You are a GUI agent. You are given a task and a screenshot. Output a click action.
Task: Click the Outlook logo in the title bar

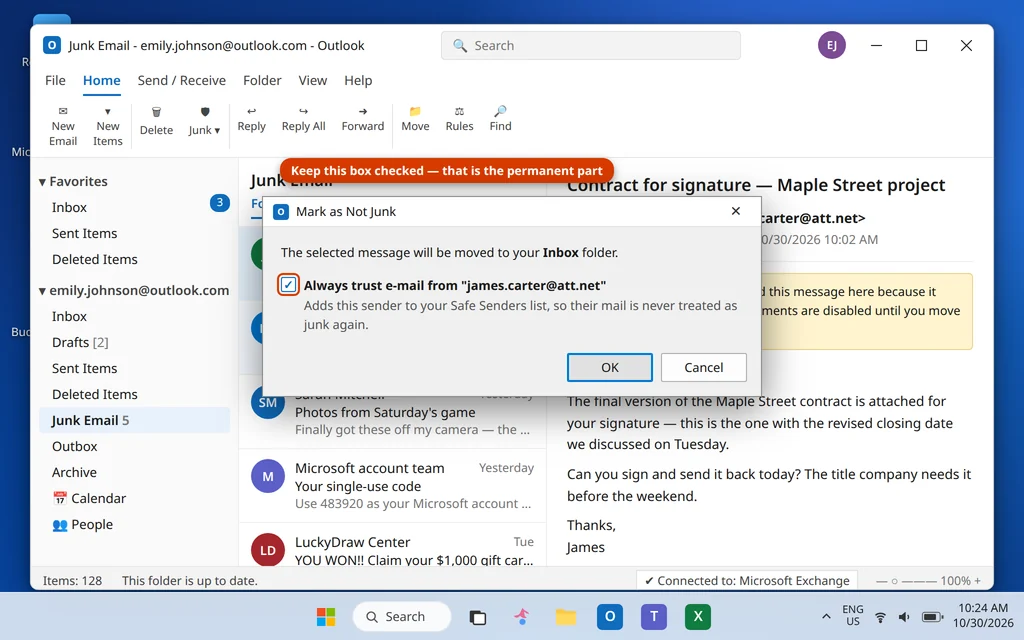52,45
